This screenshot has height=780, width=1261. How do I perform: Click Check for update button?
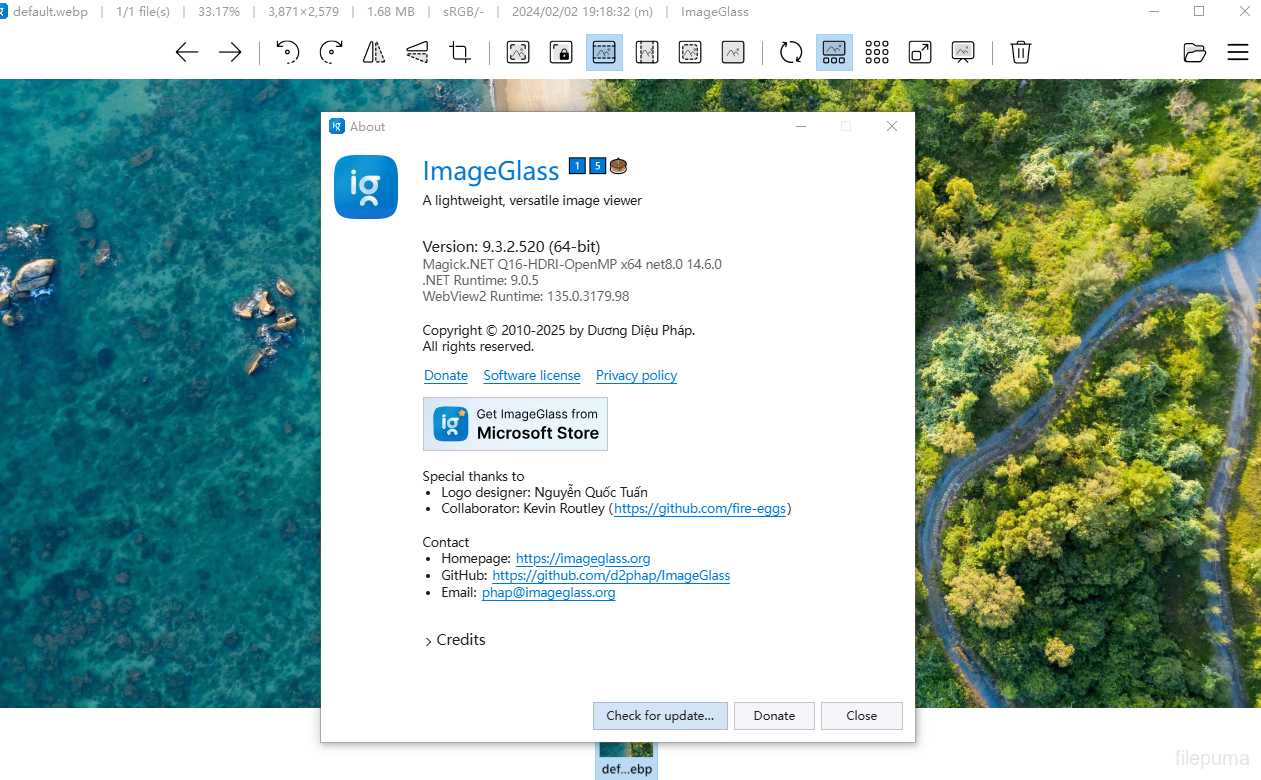click(x=660, y=716)
